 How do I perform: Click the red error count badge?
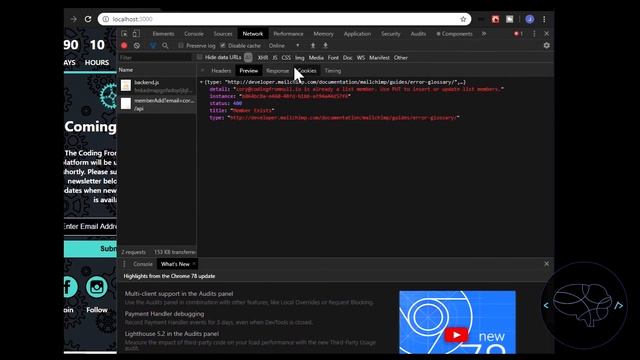[518, 34]
